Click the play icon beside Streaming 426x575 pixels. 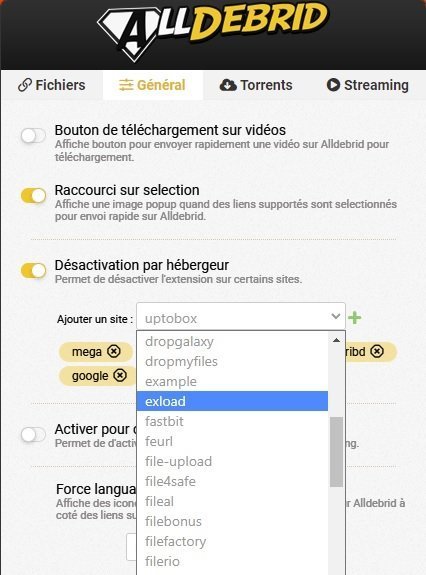pyautogui.click(x=333, y=85)
